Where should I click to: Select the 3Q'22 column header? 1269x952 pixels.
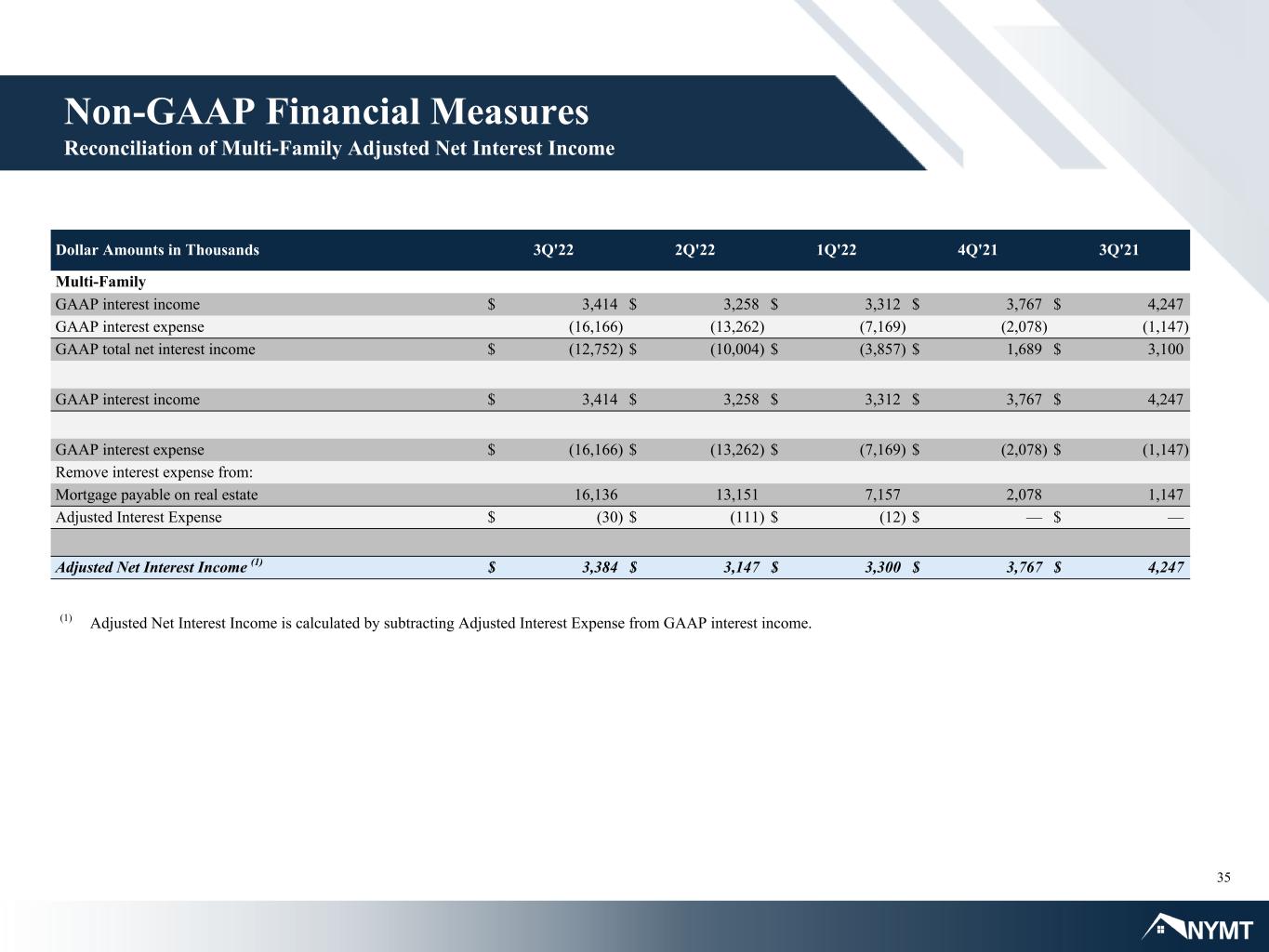click(x=553, y=250)
